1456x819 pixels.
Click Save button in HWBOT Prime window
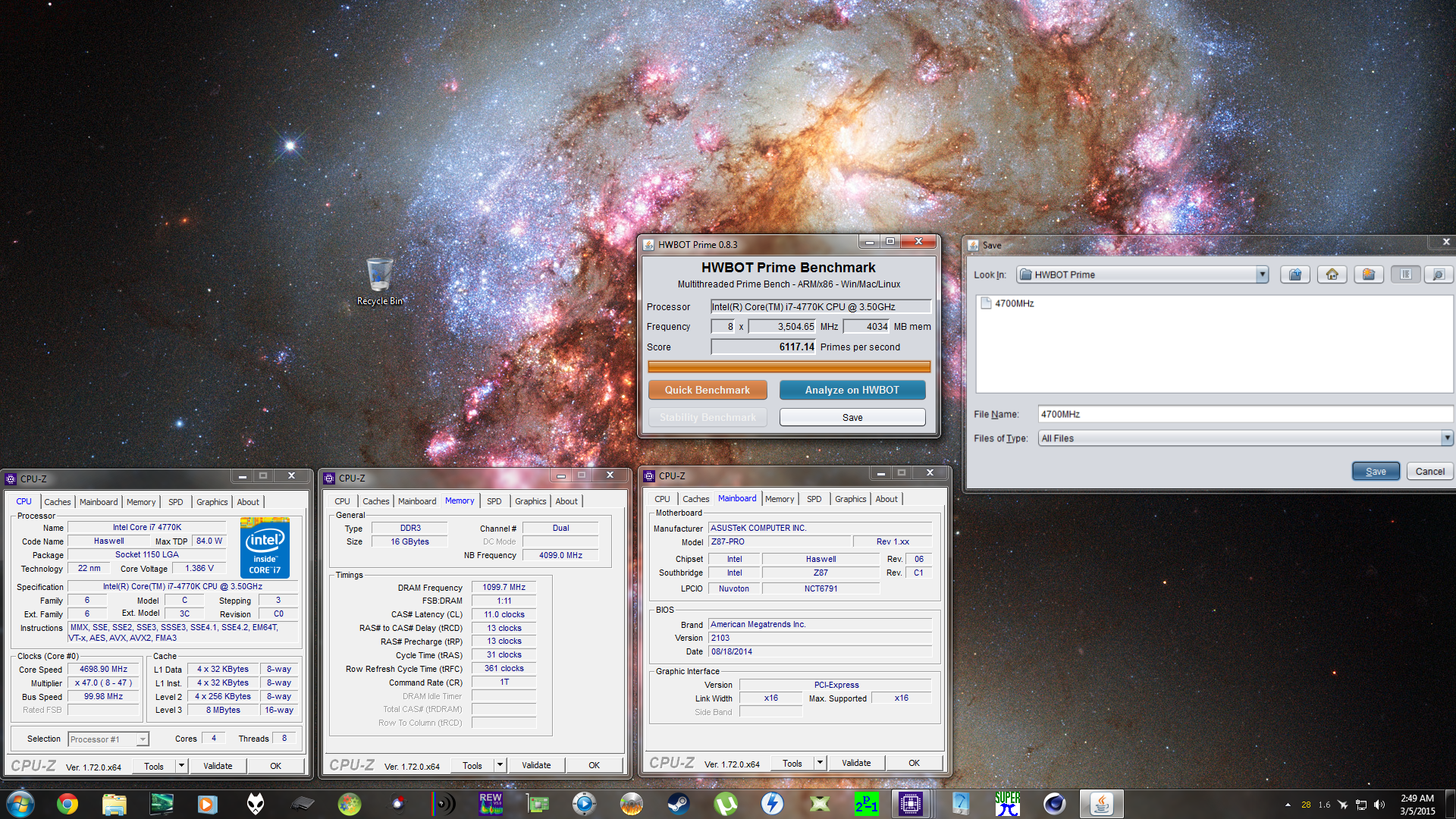[x=852, y=417]
